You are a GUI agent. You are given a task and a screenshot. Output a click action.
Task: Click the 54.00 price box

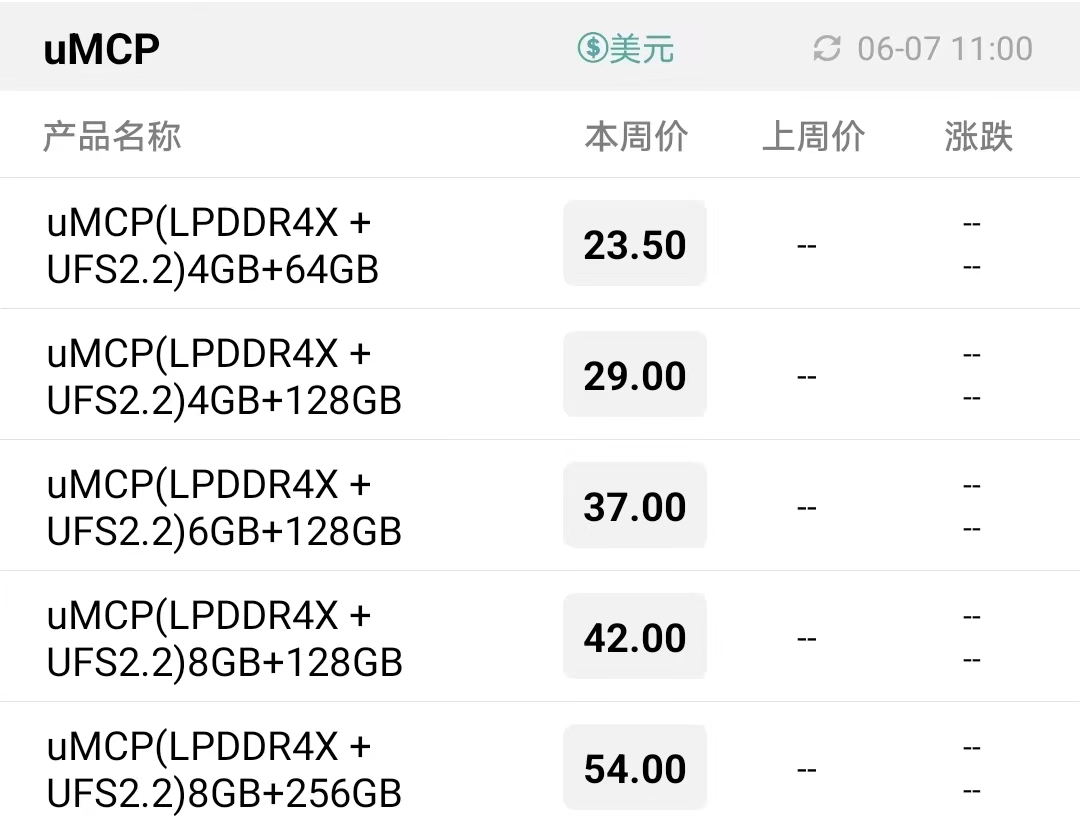[635, 767]
